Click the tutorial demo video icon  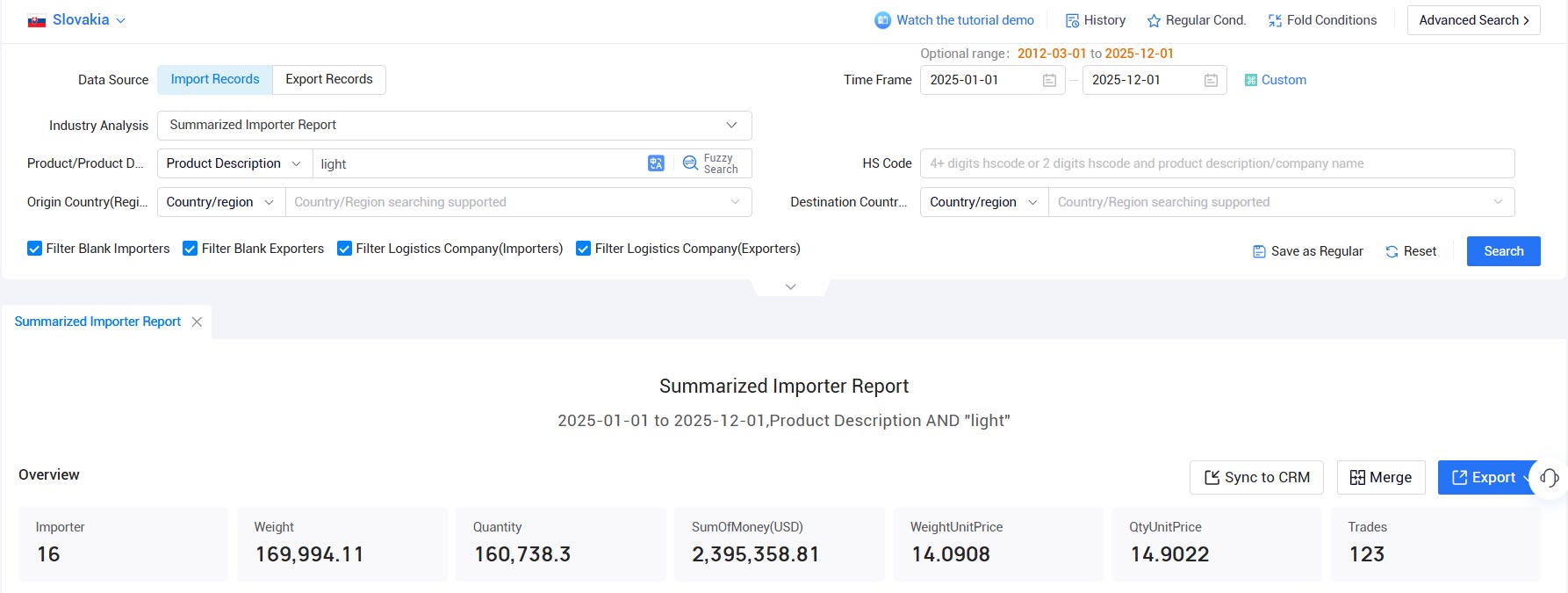882,20
